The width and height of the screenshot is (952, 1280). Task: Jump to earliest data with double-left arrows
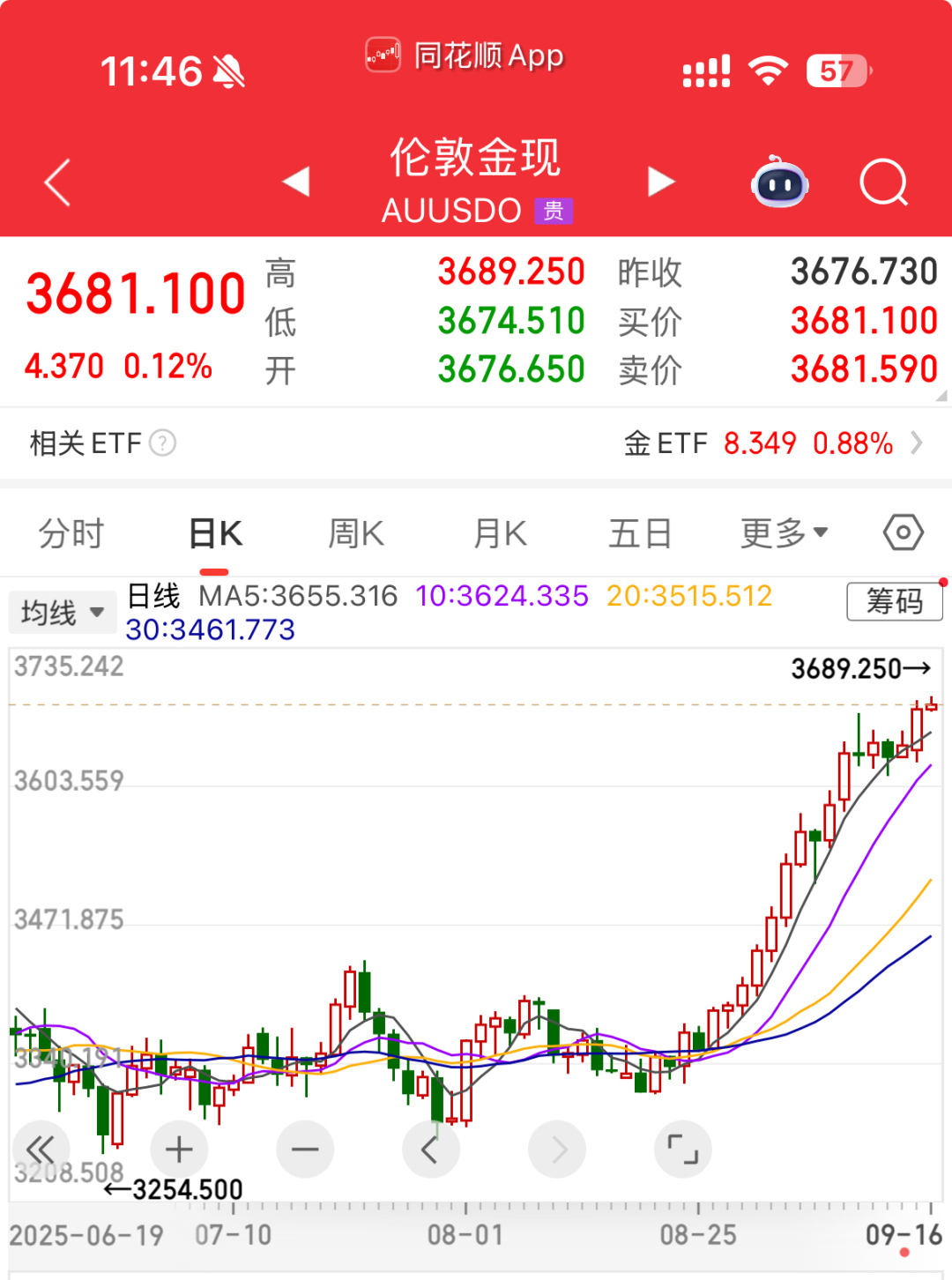pos(41,1150)
